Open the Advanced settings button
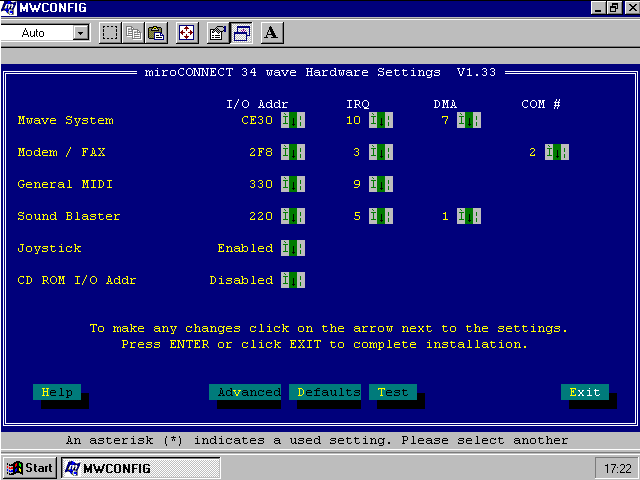 click(245, 392)
